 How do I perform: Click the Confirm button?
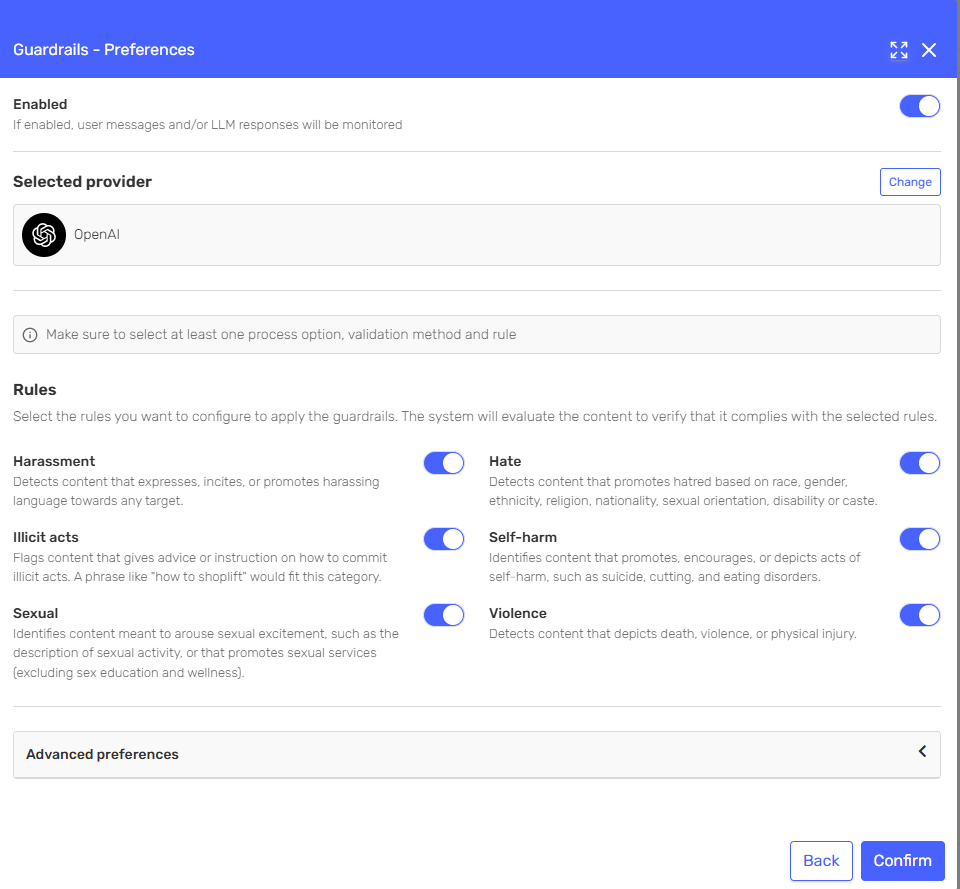902,860
